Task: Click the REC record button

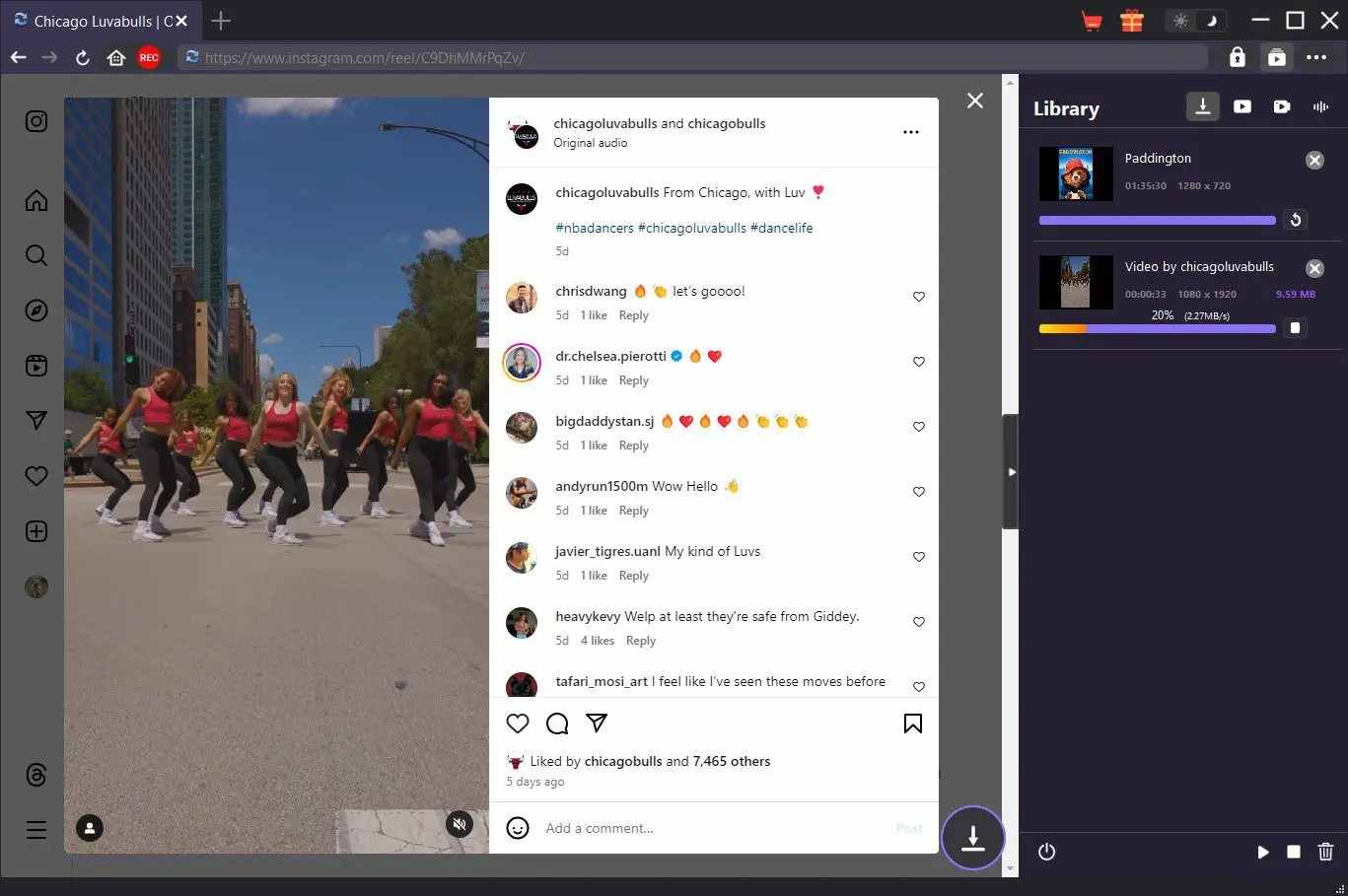Action: point(149,58)
